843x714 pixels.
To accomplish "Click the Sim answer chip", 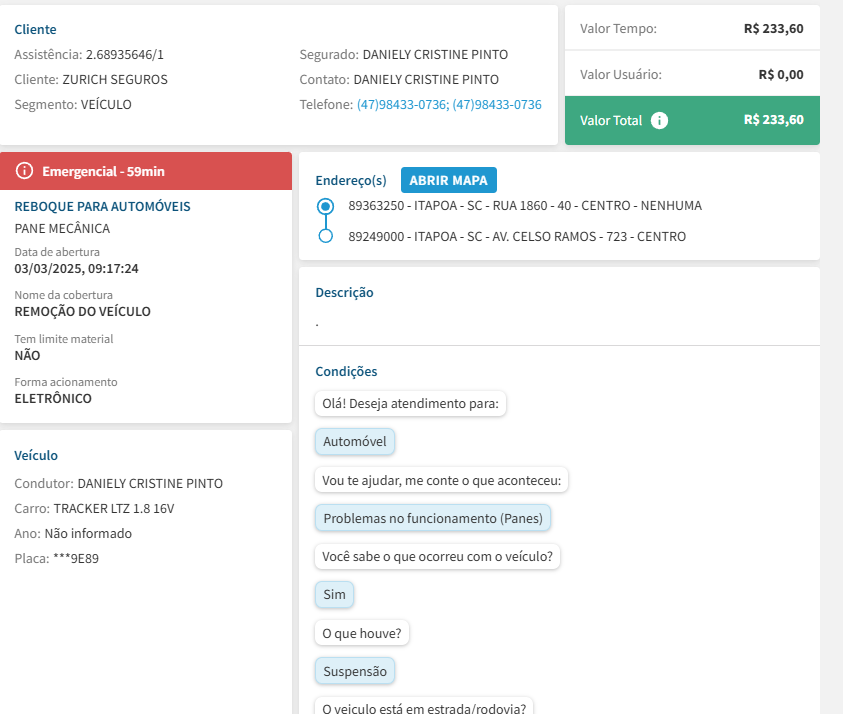I will tap(334, 594).
